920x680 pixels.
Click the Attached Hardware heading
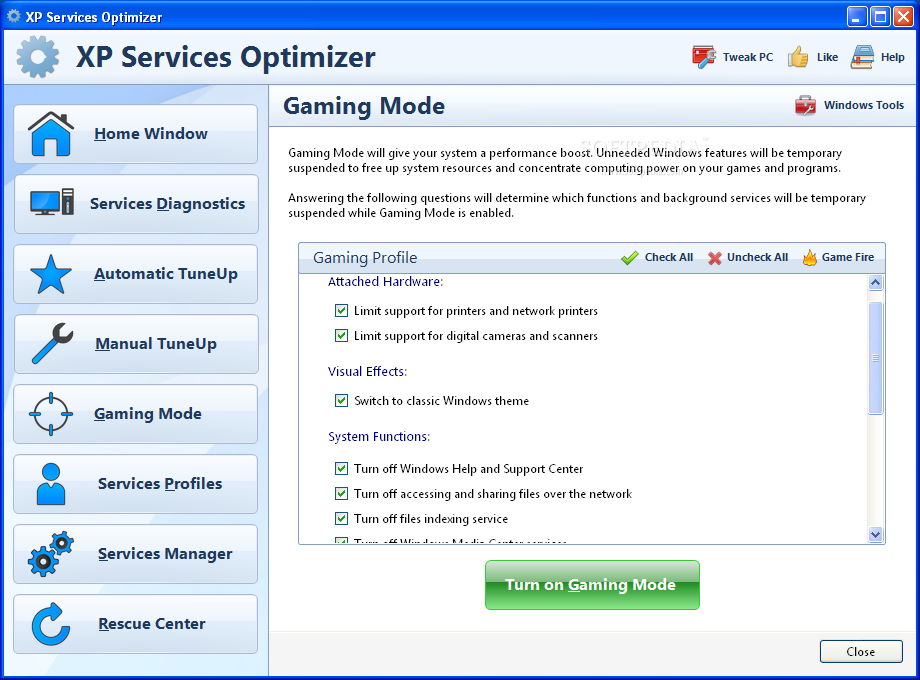click(x=385, y=282)
